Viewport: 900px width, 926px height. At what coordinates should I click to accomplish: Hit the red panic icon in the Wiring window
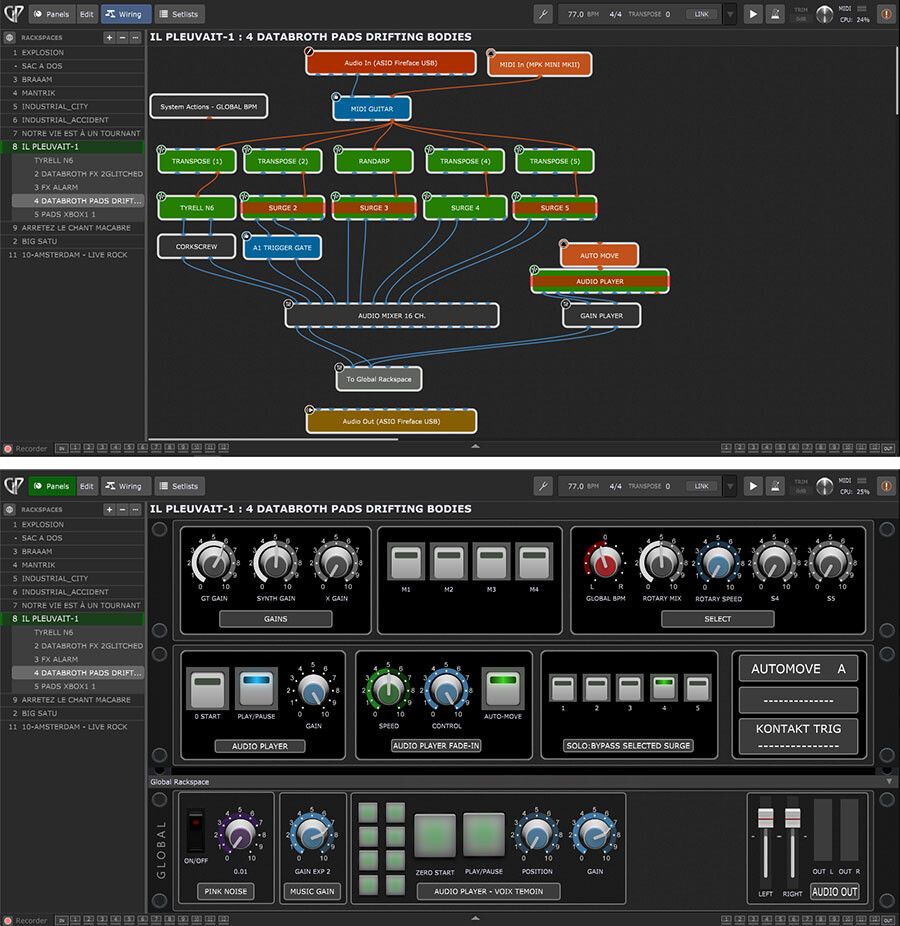pos(886,14)
